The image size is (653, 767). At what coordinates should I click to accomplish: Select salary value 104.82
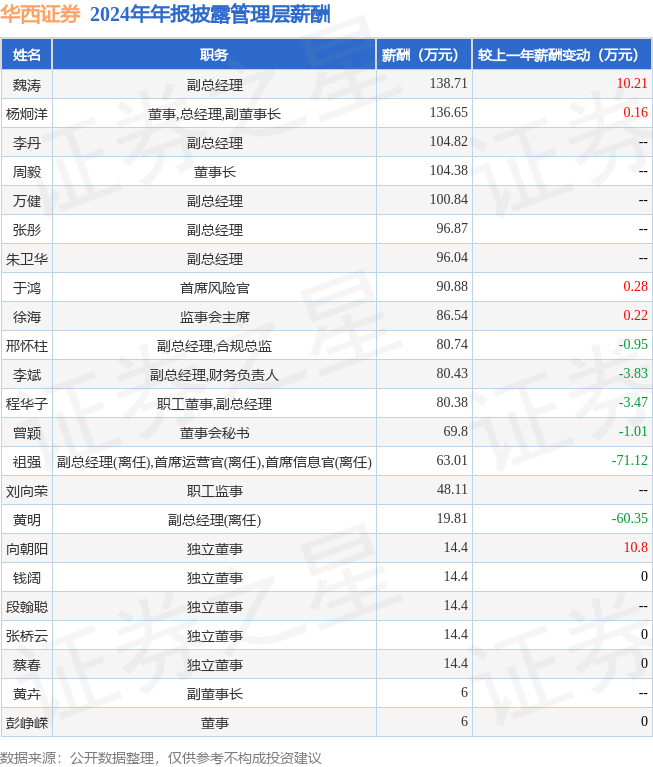[449, 141]
